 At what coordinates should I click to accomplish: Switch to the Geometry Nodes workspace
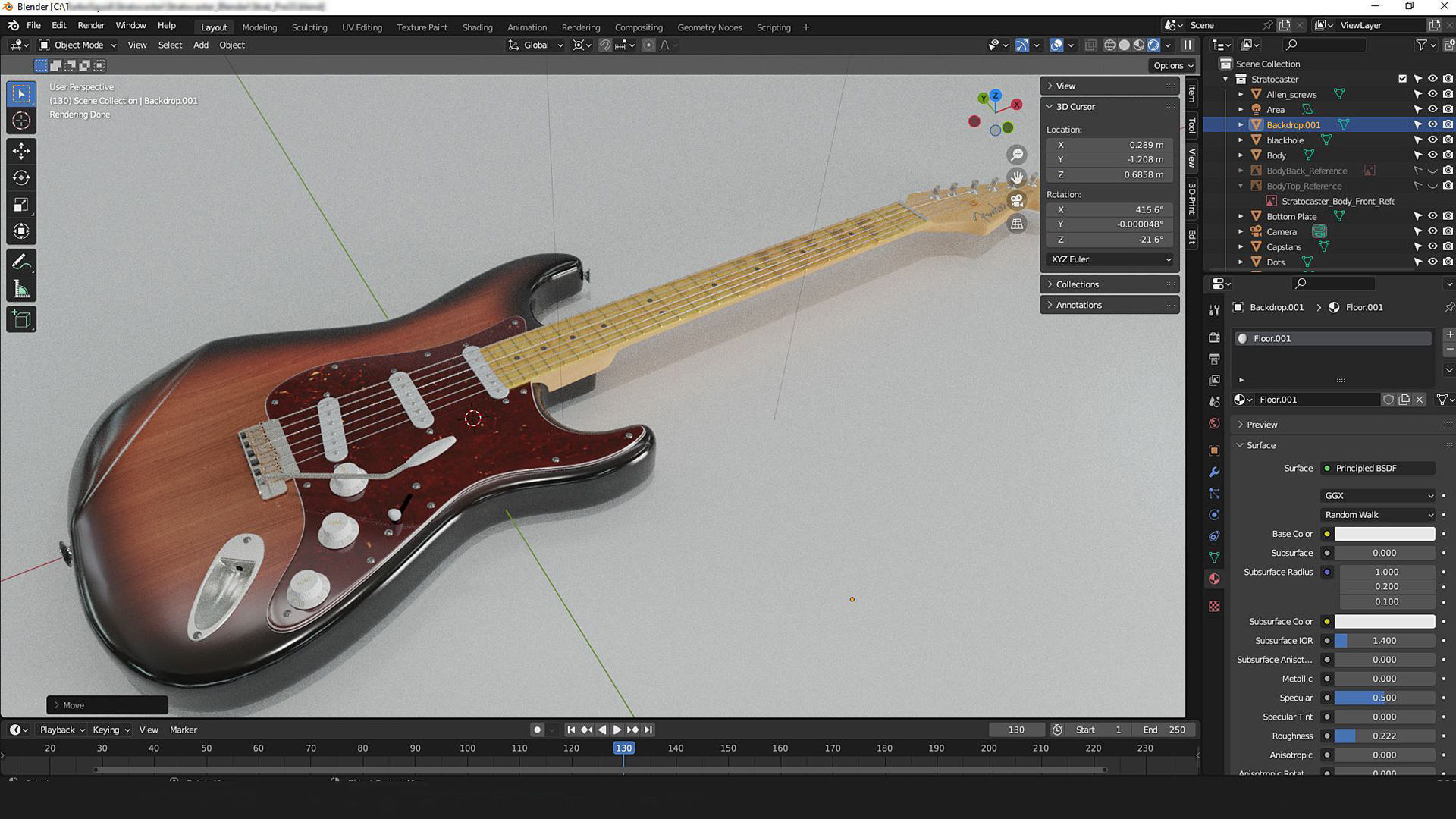[x=709, y=27]
